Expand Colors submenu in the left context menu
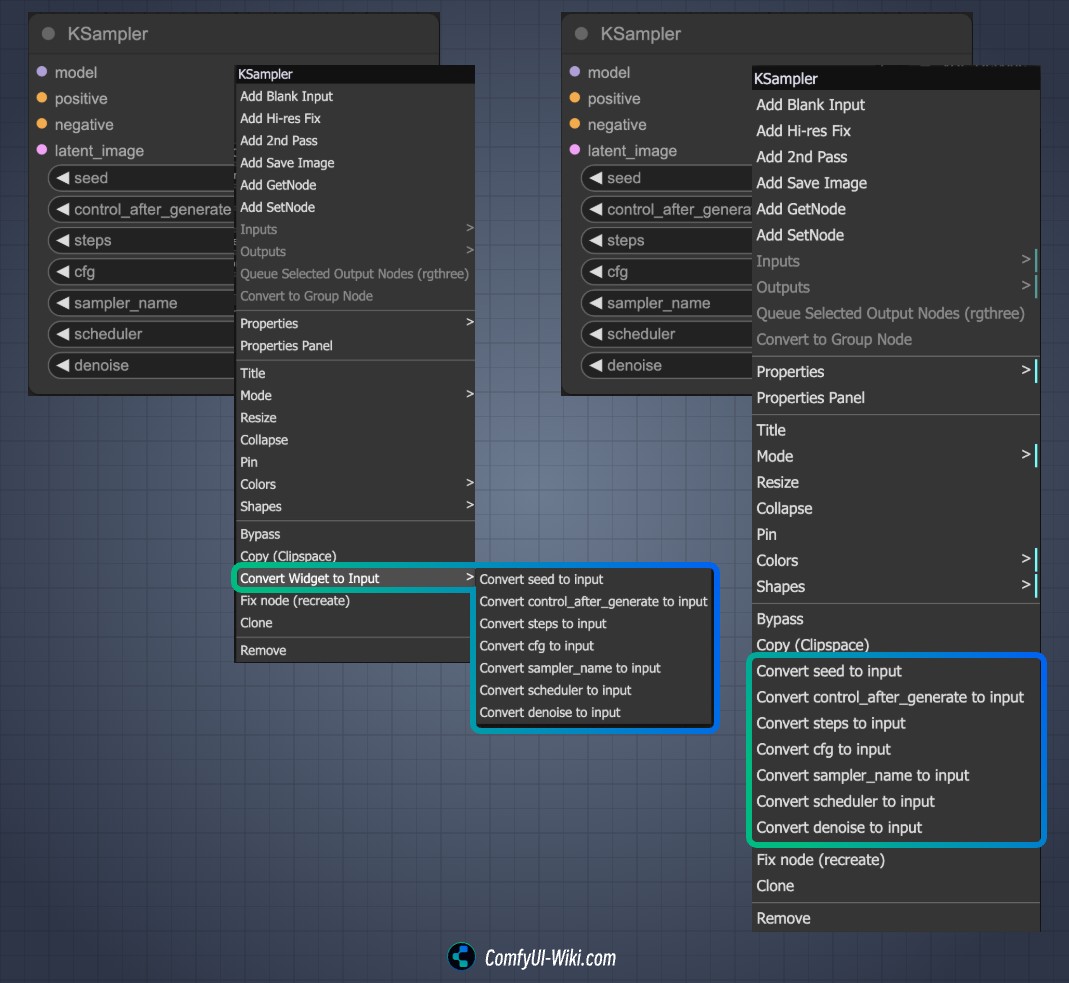 (355, 484)
